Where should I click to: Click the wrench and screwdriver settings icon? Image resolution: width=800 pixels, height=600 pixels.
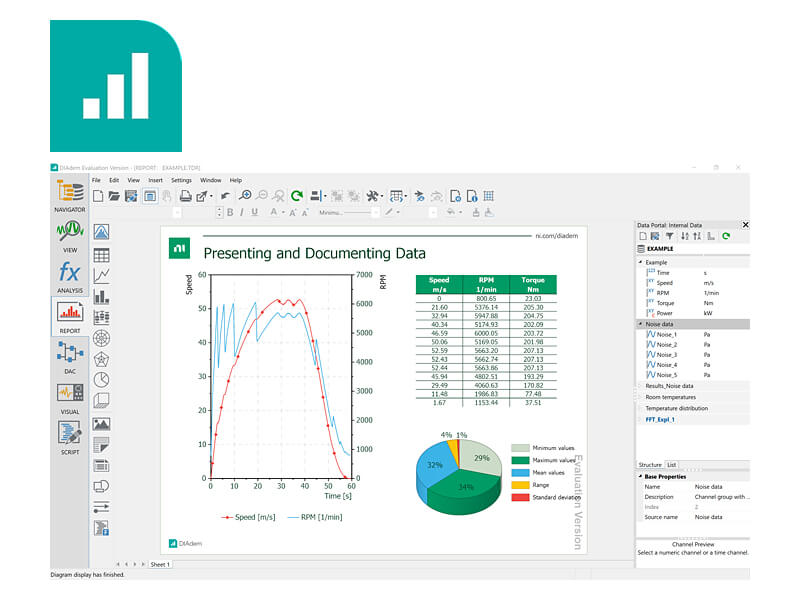point(372,196)
